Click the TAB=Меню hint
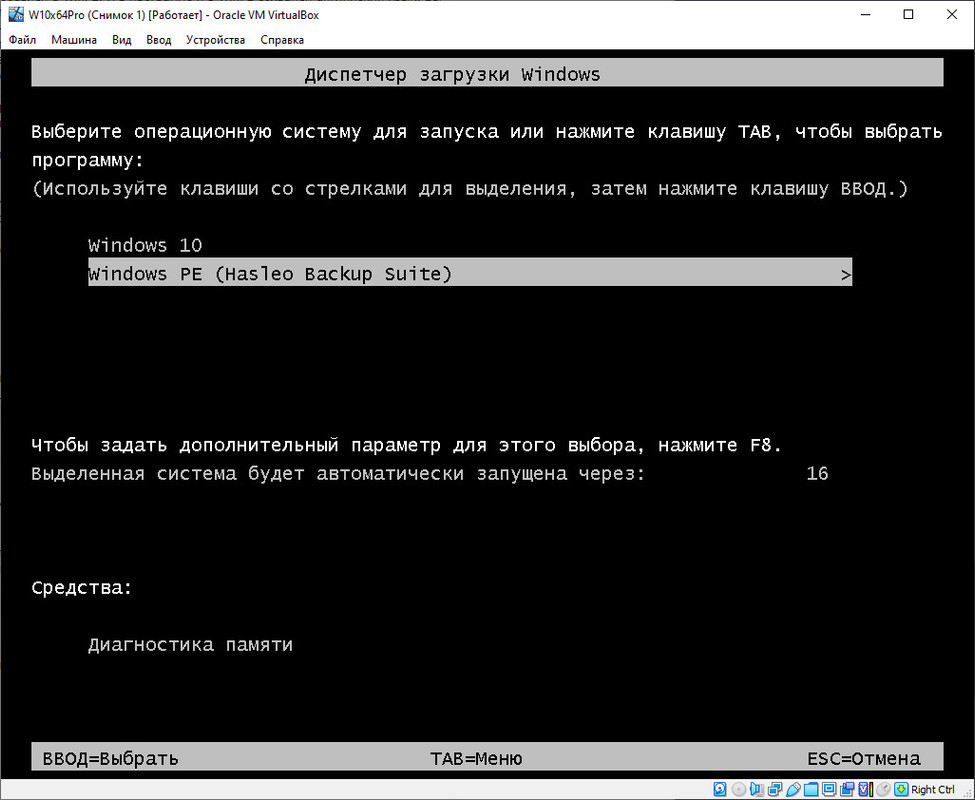This screenshot has height=800, width=975. pos(476,758)
